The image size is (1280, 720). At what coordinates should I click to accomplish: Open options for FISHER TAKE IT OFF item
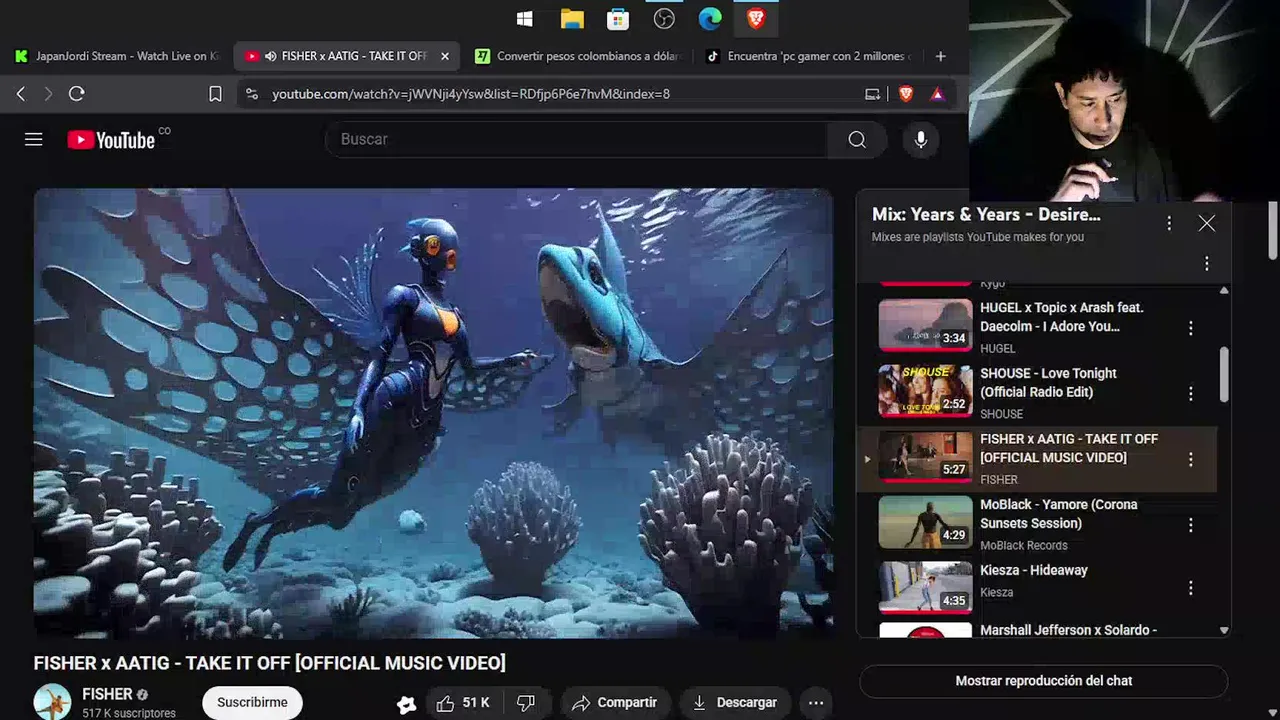[1190, 459]
